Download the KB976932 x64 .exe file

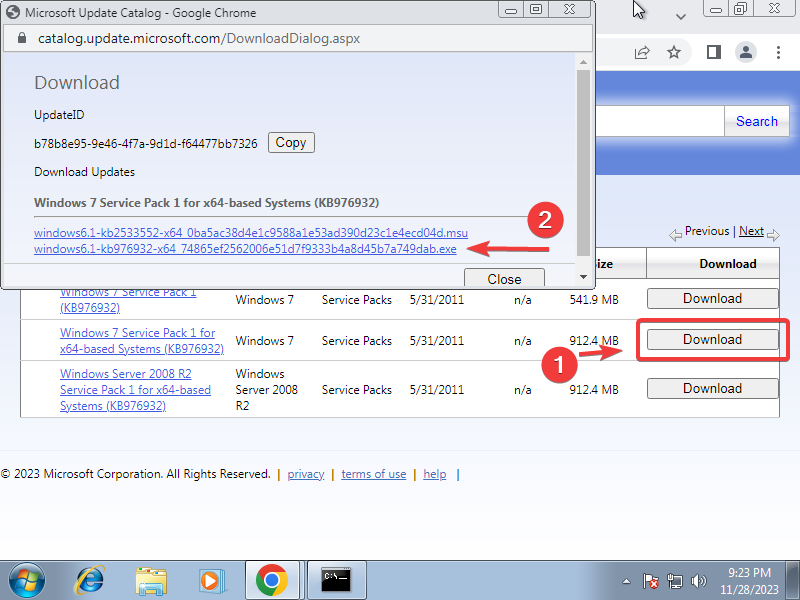[245, 249]
